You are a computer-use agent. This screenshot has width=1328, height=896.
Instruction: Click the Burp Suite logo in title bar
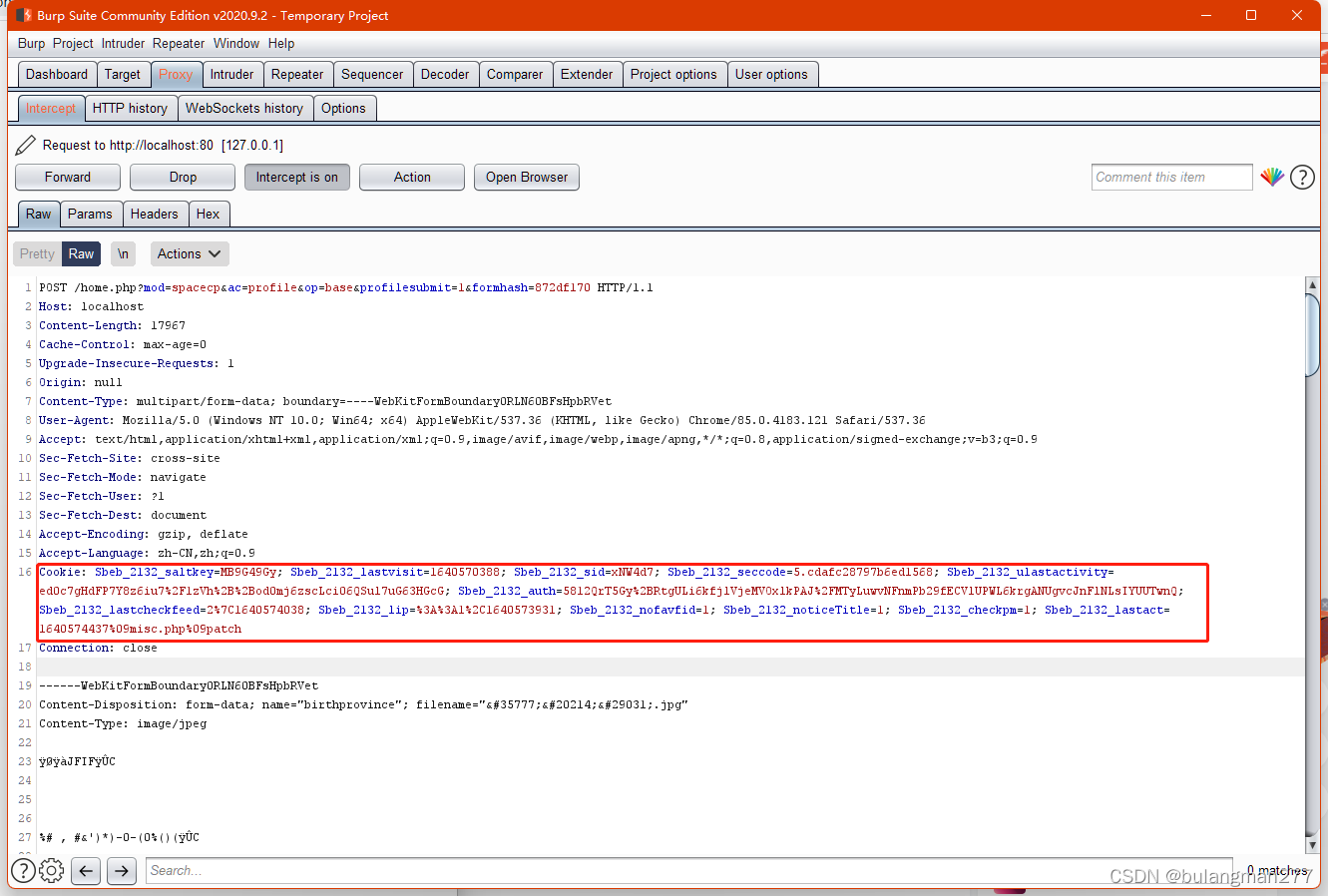[x=23, y=15]
